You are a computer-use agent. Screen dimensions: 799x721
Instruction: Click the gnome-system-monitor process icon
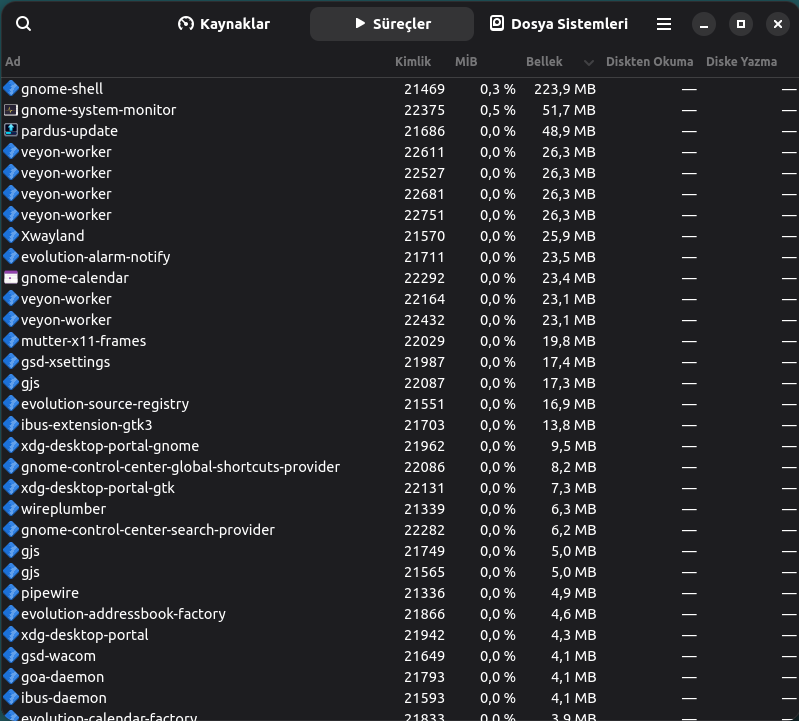pyautogui.click(x=11, y=110)
